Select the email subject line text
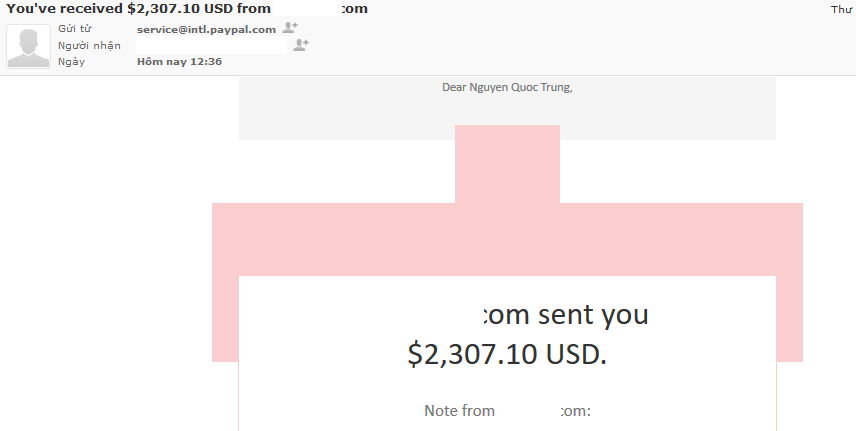The width and height of the screenshot is (856, 431). 187,8
